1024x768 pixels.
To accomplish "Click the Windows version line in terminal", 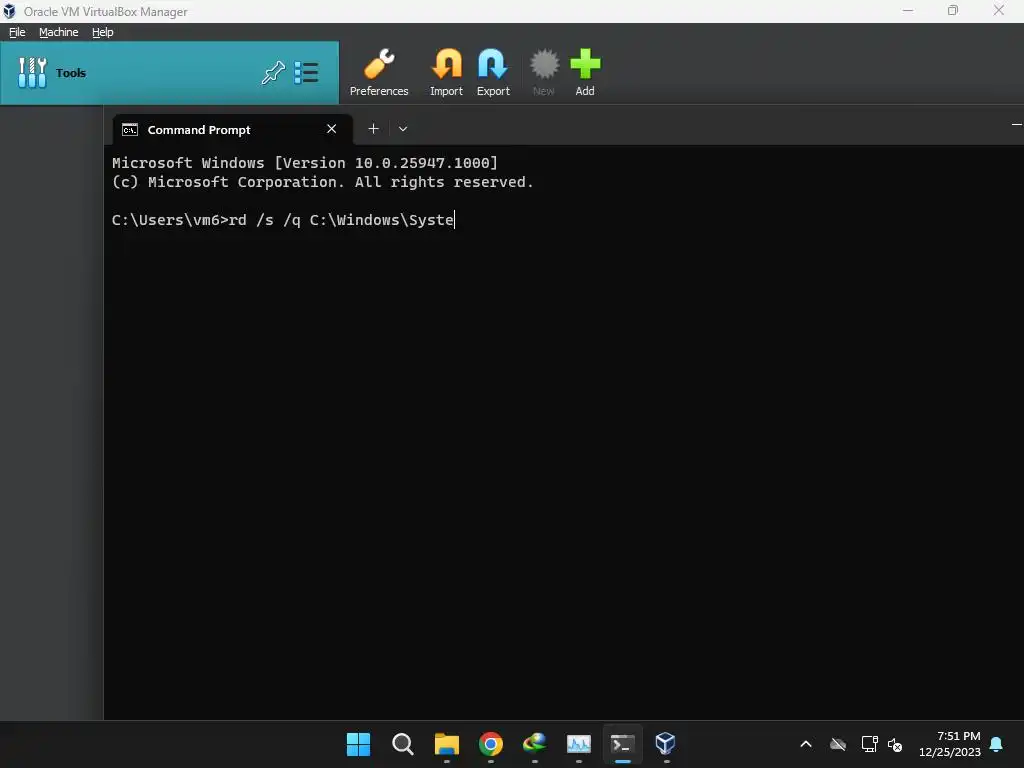I will pyautogui.click(x=304, y=163).
